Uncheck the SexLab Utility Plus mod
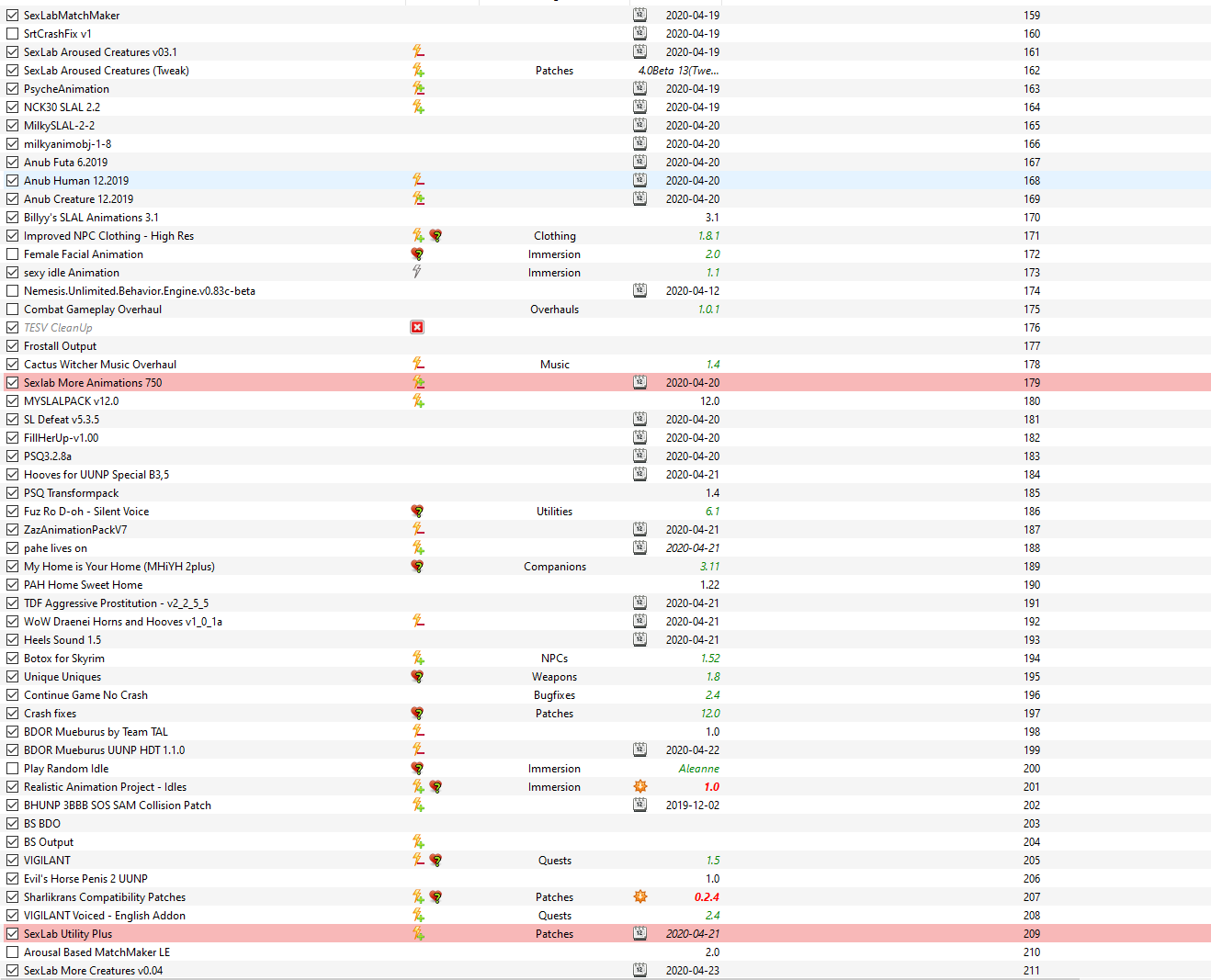Image resolution: width=1211 pixels, height=980 pixels. click(x=12, y=934)
